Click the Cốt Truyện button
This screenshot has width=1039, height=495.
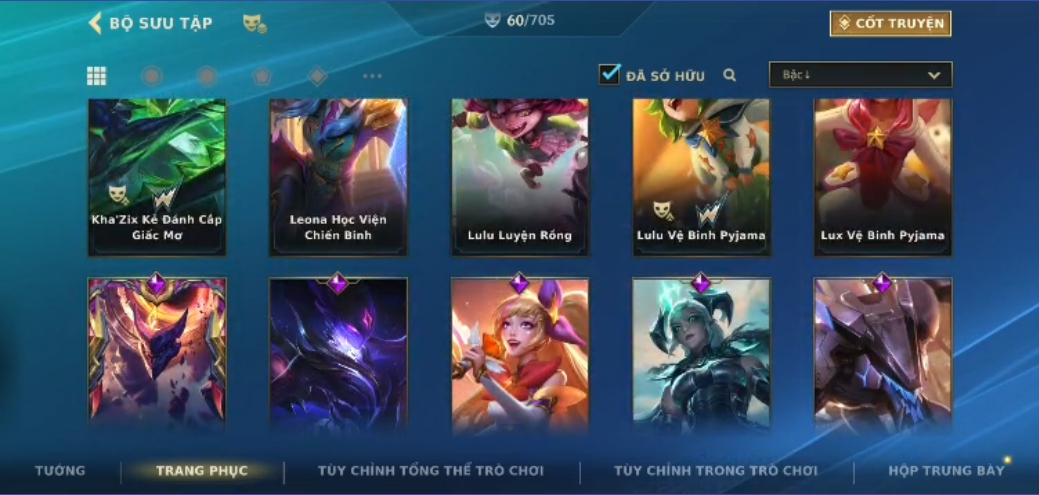pos(890,24)
